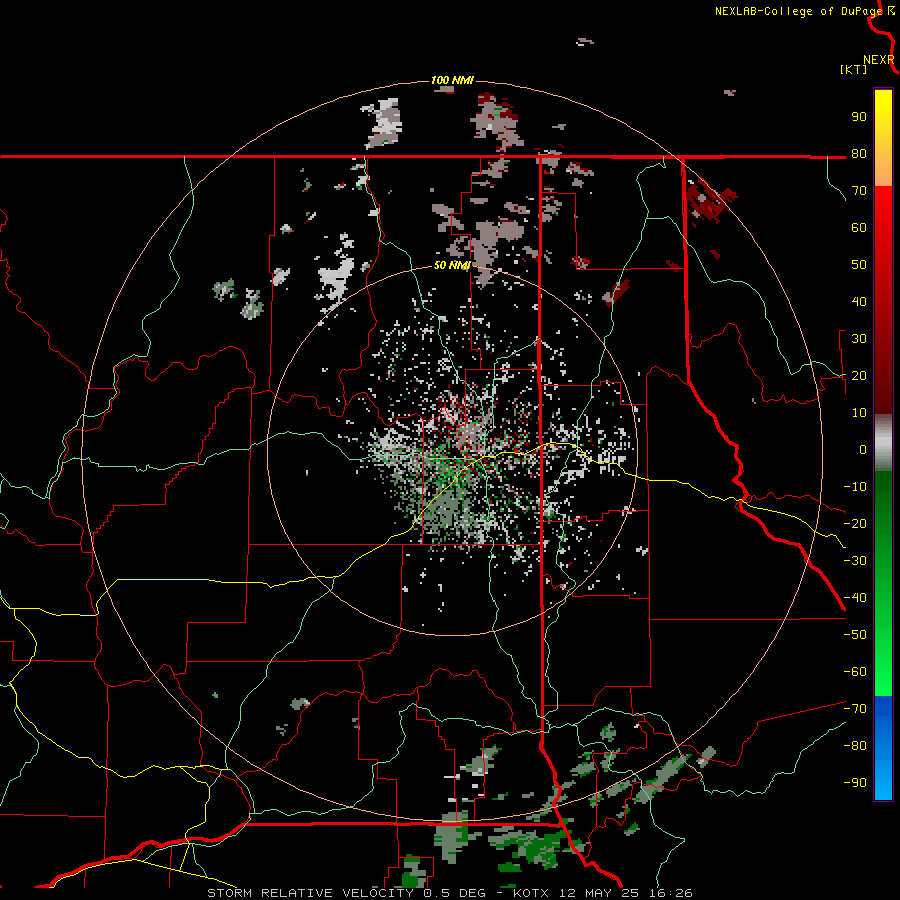The image size is (900, 900).
Task: Click the 30 value on velocity scale
Action: click(859, 339)
